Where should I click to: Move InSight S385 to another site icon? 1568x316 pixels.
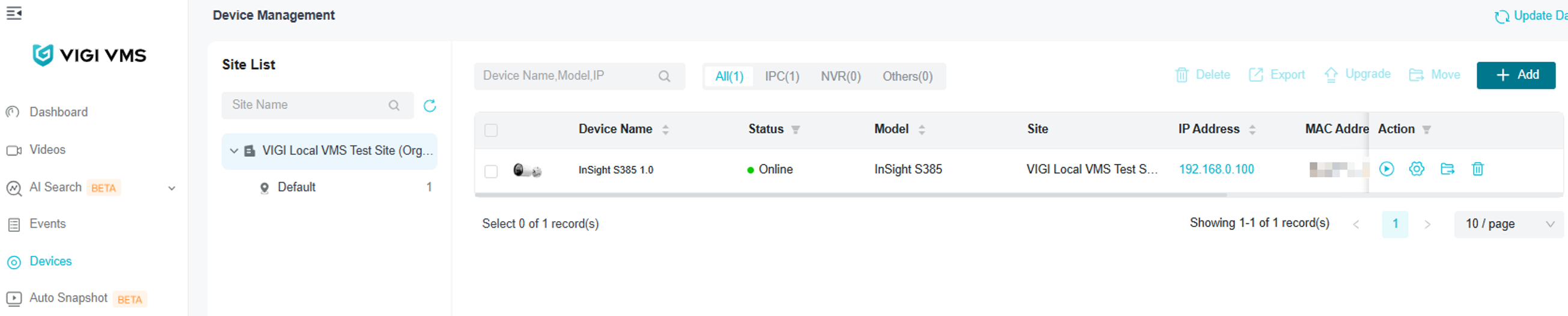point(1447,169)
